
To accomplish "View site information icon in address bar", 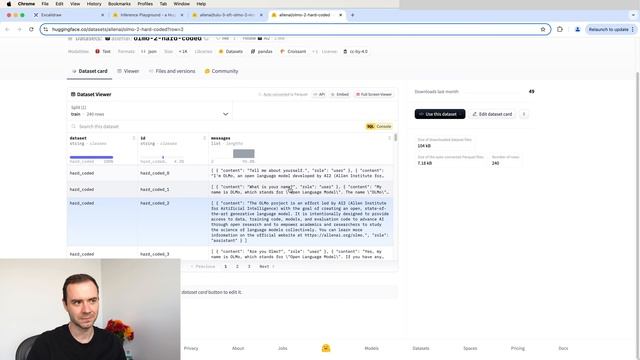I will pos(46,29).
